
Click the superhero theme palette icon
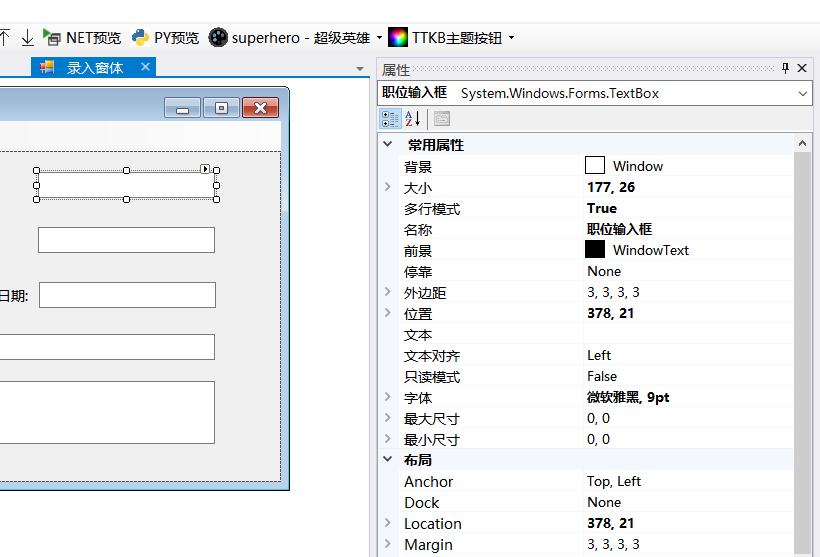[218, 38]
